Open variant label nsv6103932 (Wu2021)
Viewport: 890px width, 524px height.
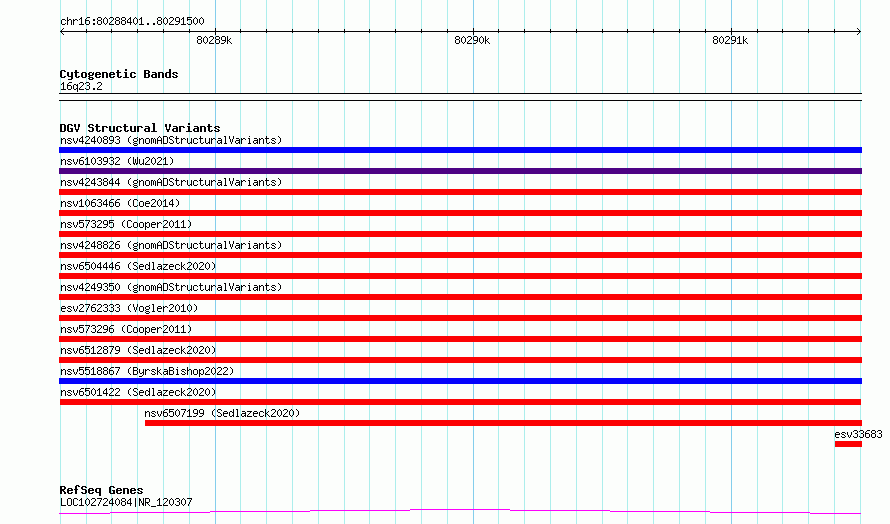coord(117,161)
